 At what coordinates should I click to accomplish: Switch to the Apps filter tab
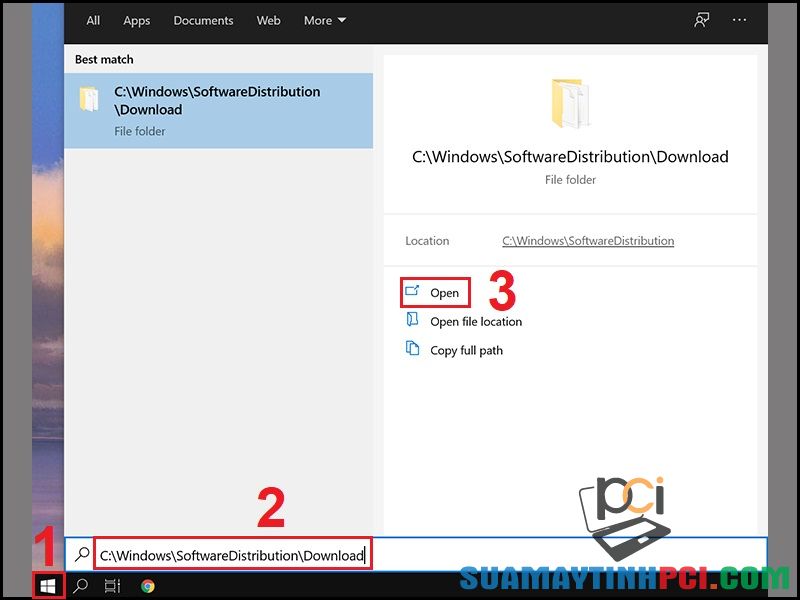tap(136, 21)
